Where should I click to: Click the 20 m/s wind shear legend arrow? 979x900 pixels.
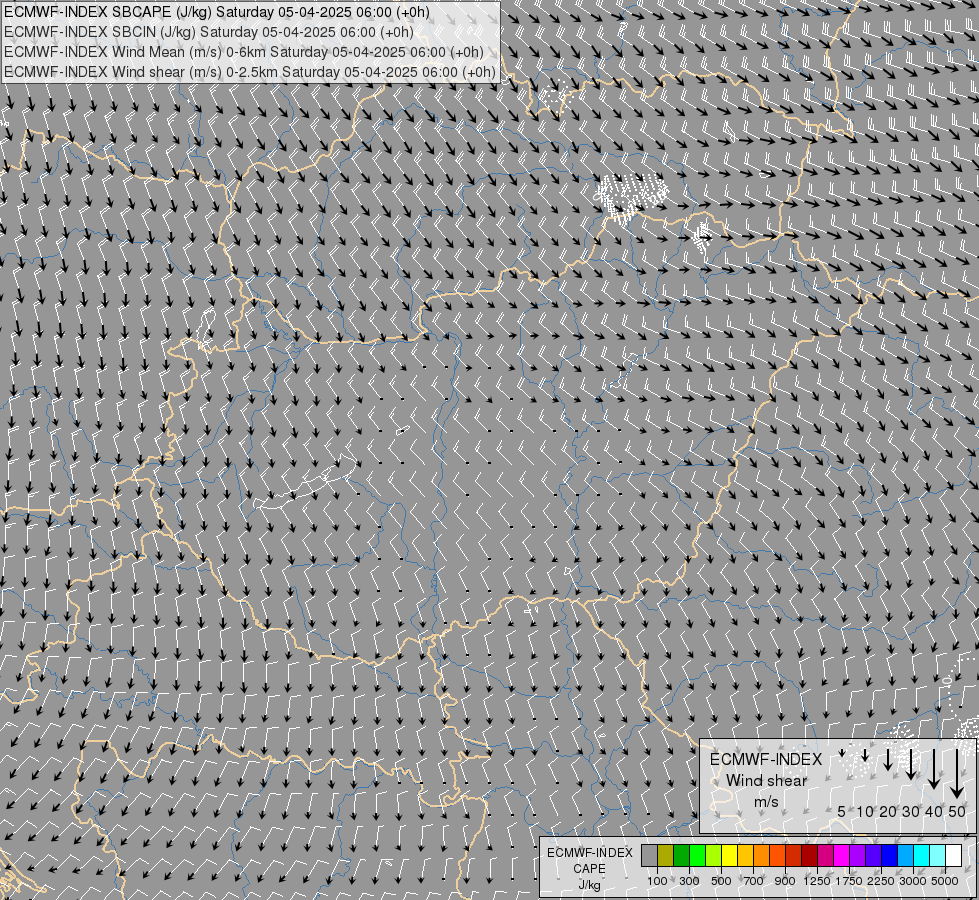[888, 759]
